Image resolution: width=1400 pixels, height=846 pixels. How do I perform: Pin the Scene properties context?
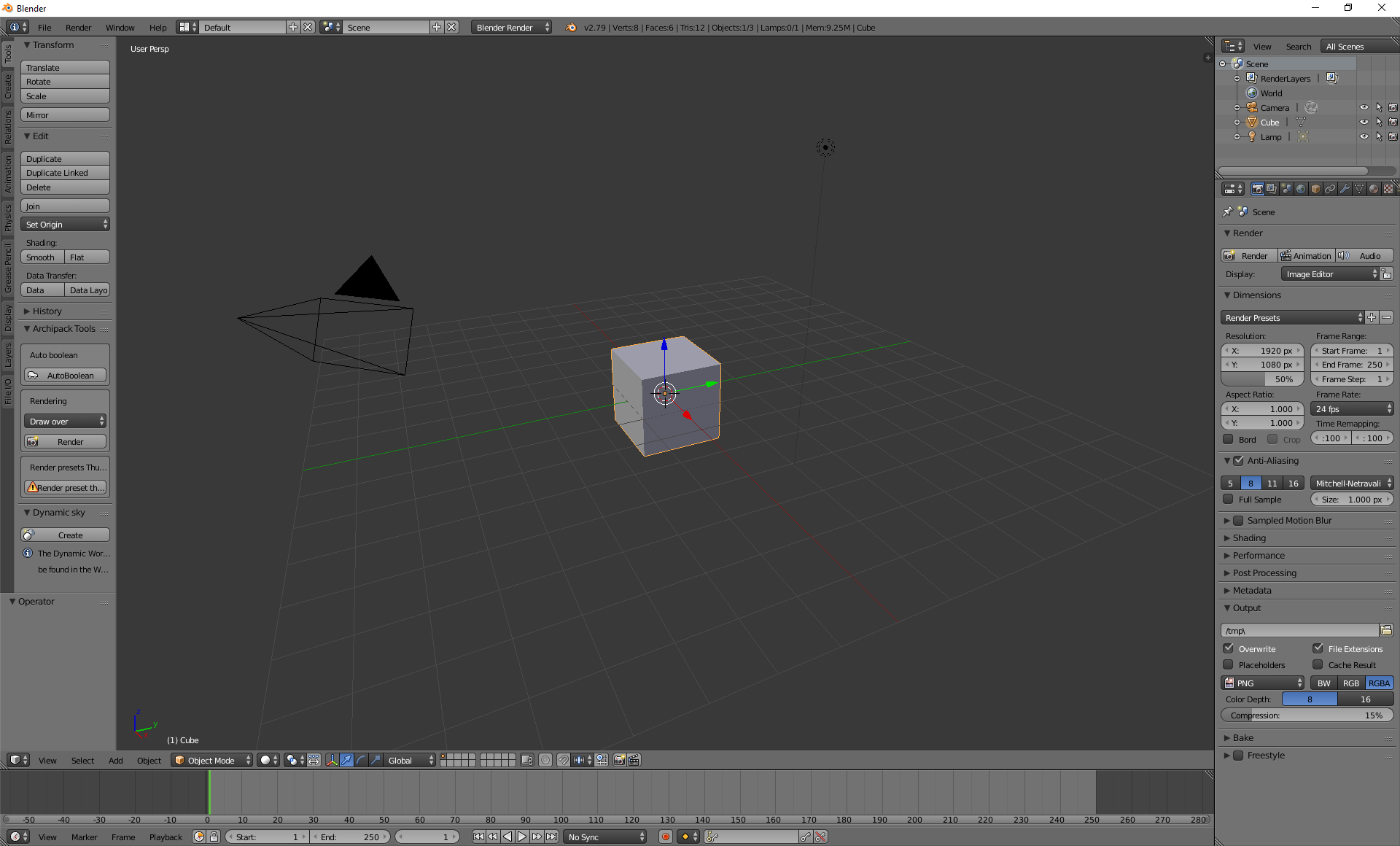coord(1228,211)
